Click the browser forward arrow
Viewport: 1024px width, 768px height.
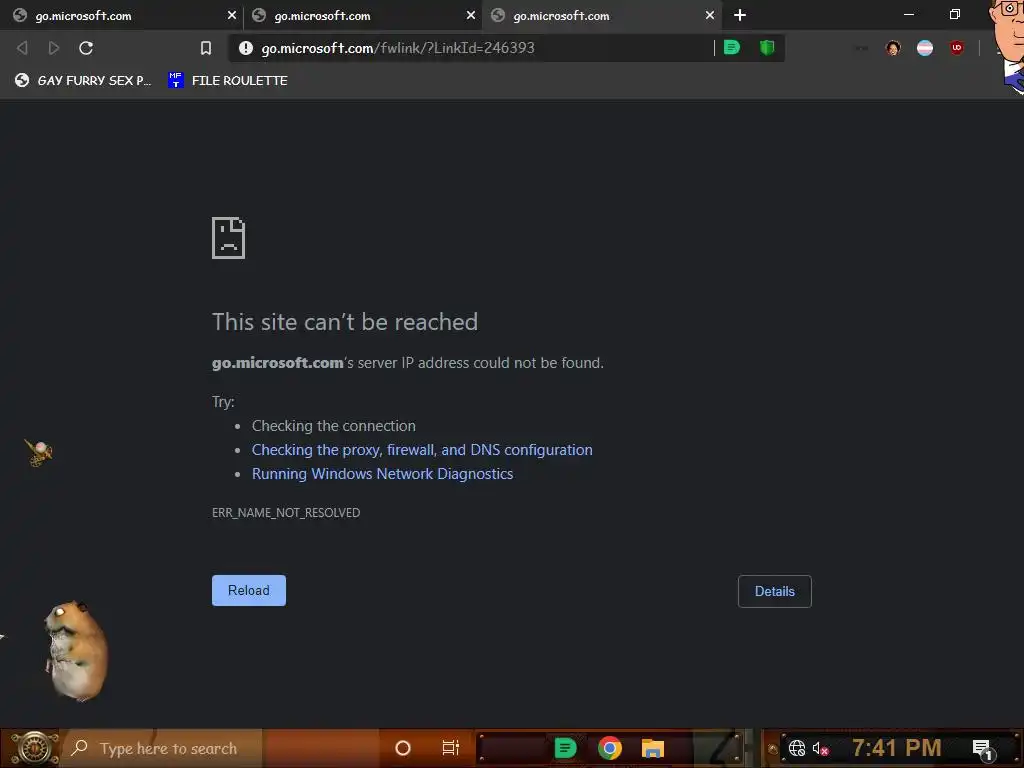[54, 48]
